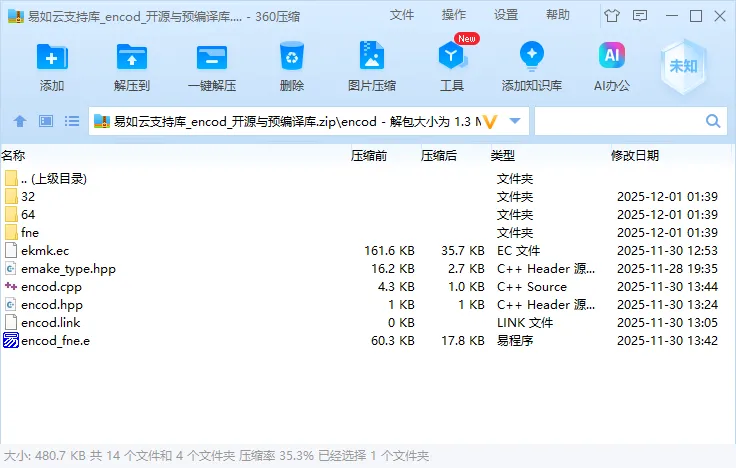Open the 设置 (Settings) menu
736x468 pixels.
[506, 15]
